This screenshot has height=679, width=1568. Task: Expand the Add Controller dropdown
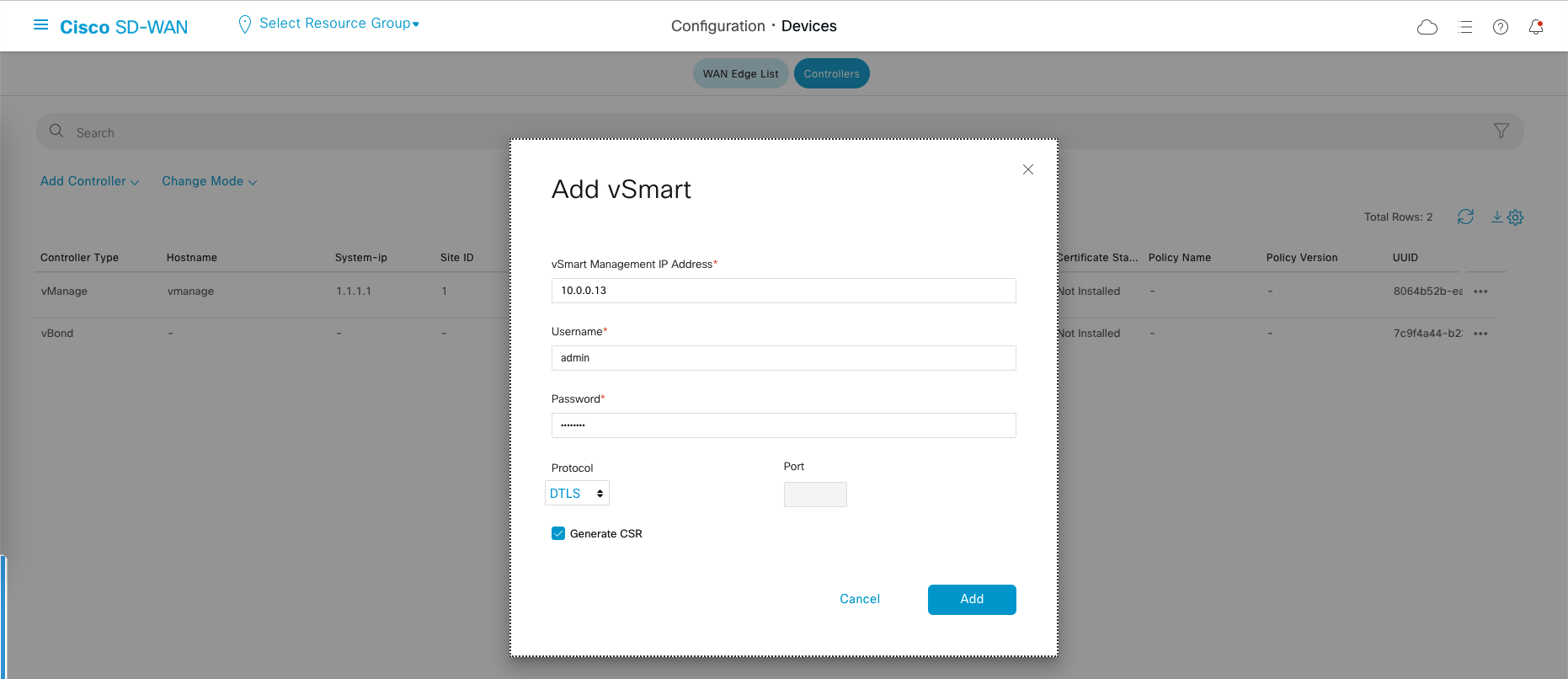click(89, 181)
